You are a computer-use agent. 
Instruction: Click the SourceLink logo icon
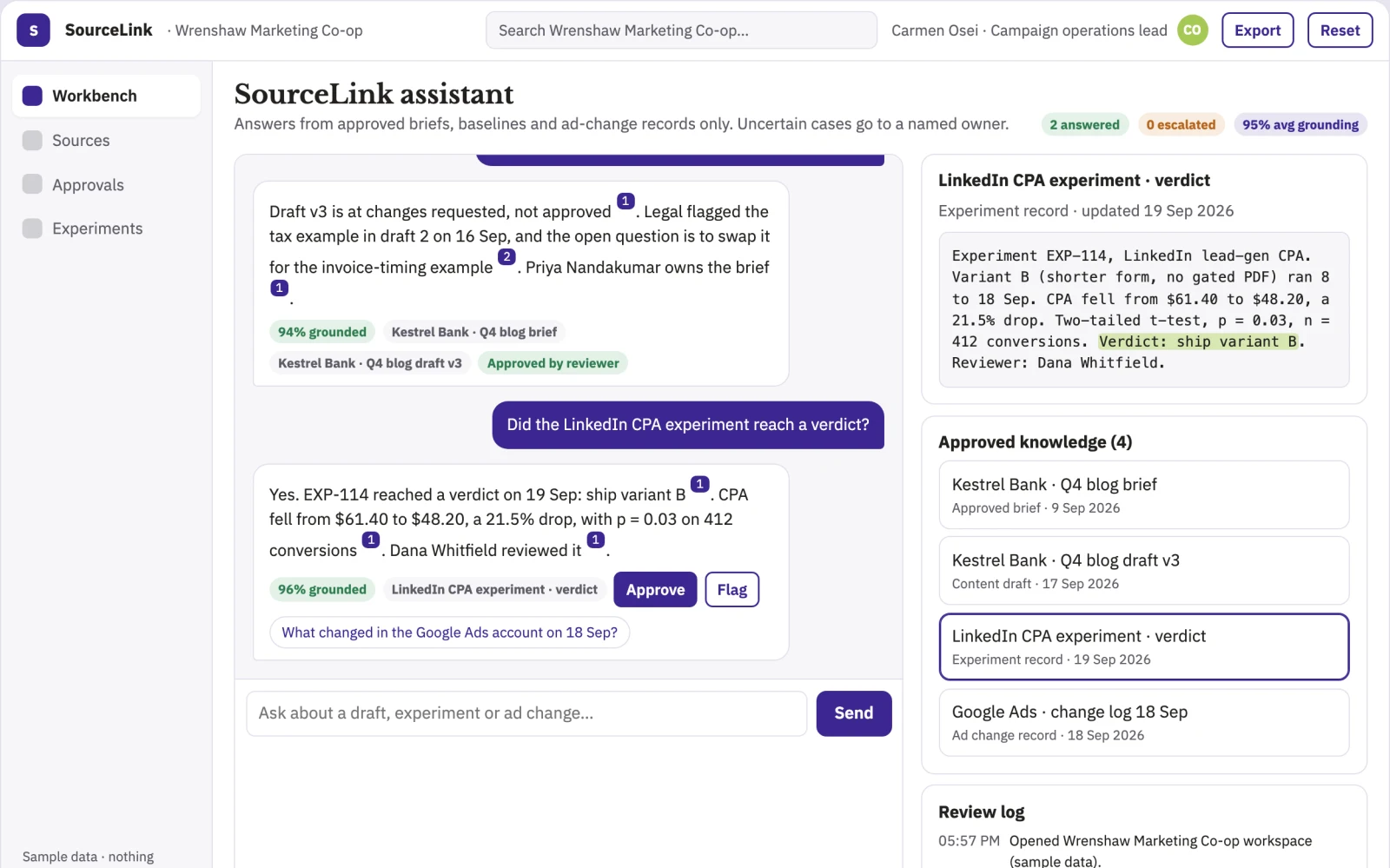[33, 30]
